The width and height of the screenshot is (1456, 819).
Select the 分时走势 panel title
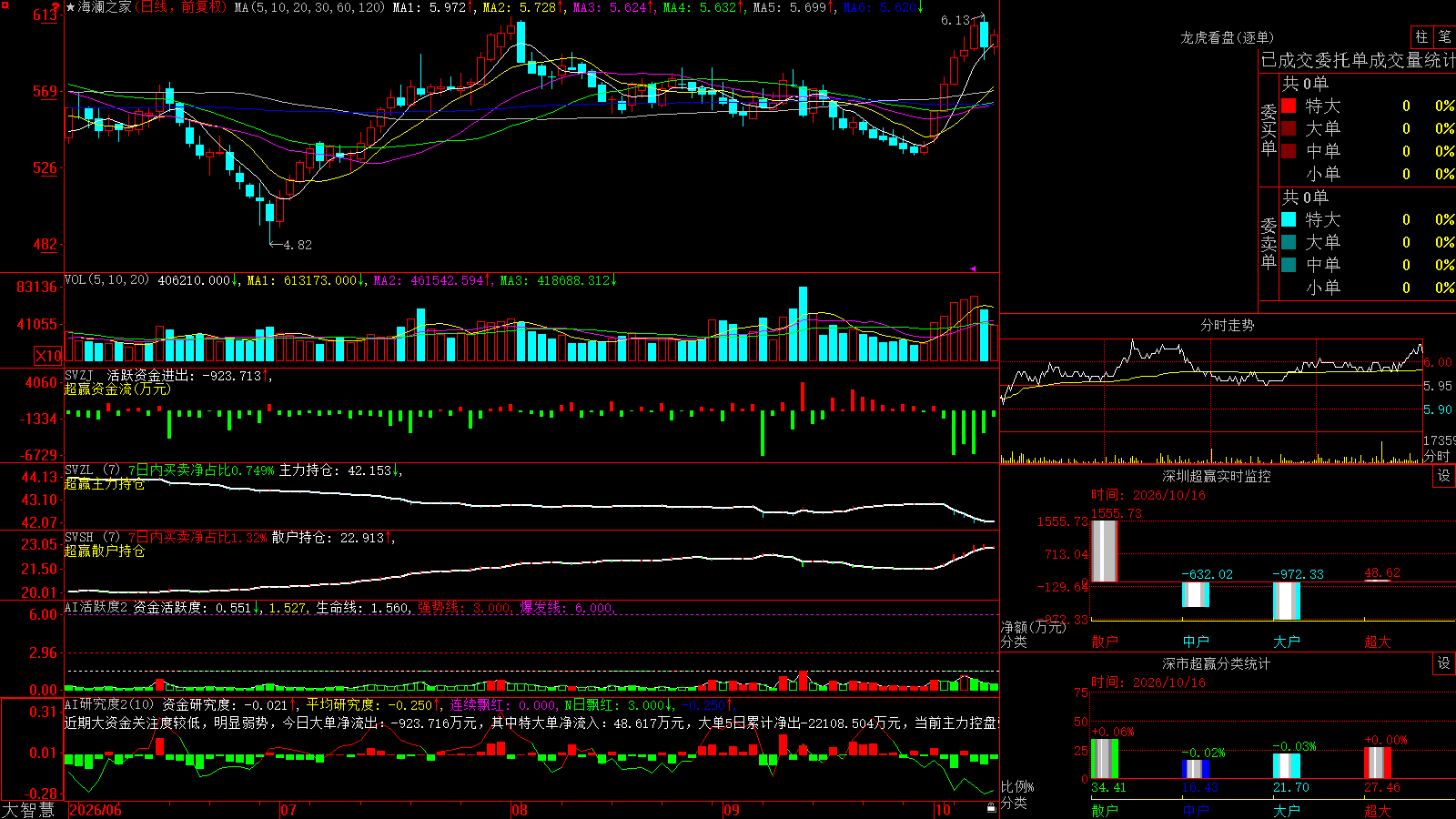tap(1227, 325)
